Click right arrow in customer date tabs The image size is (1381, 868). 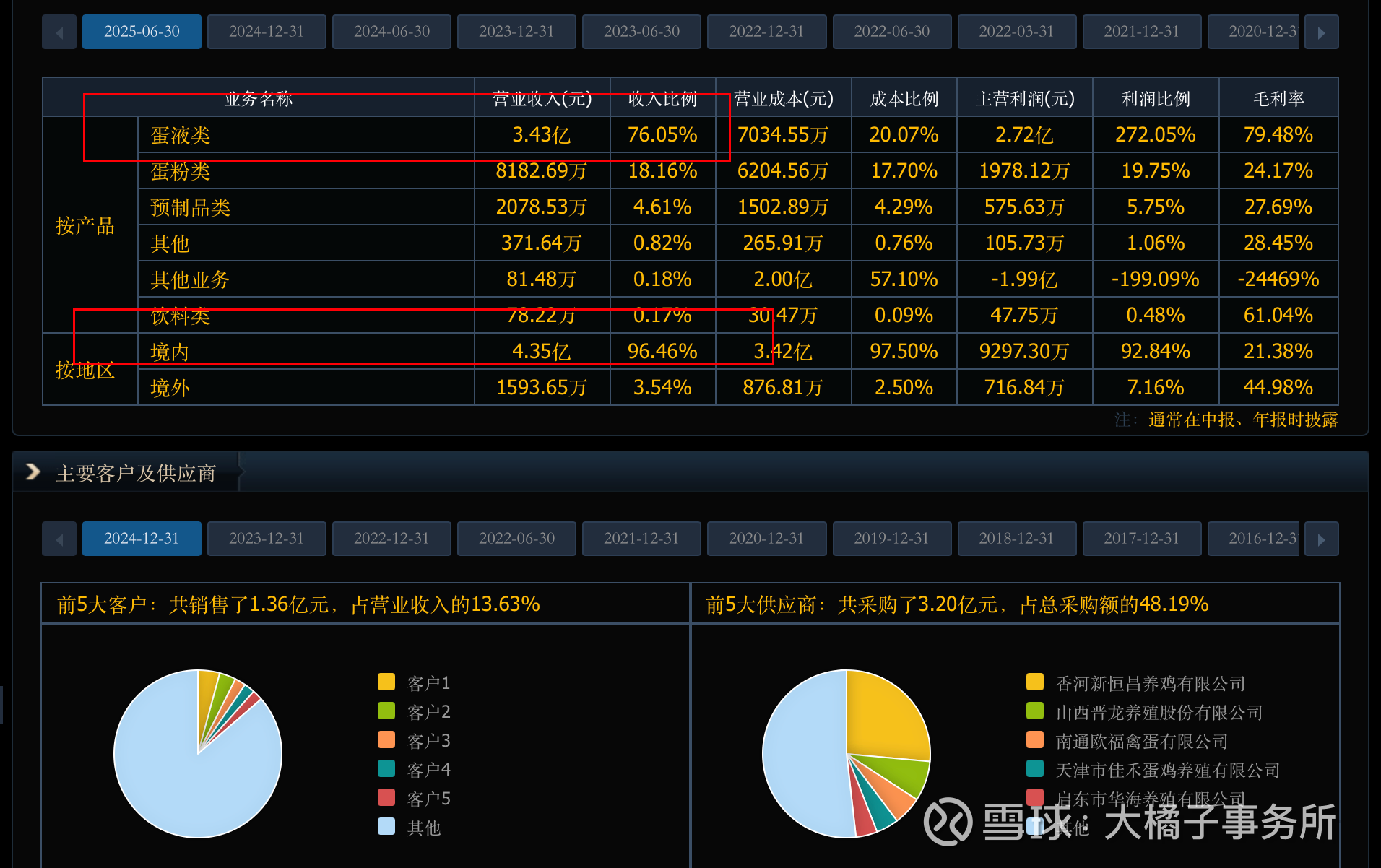(x=1321, y=539)
